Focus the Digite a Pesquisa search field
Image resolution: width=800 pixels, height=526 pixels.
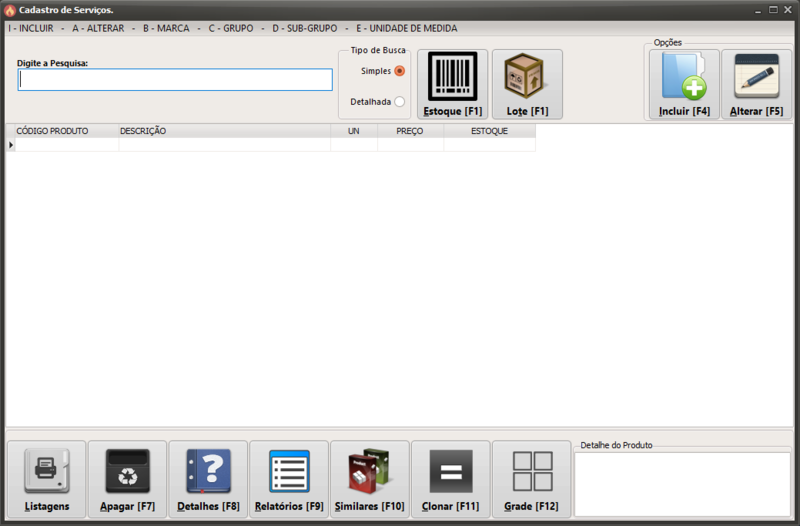pos(175,80)
